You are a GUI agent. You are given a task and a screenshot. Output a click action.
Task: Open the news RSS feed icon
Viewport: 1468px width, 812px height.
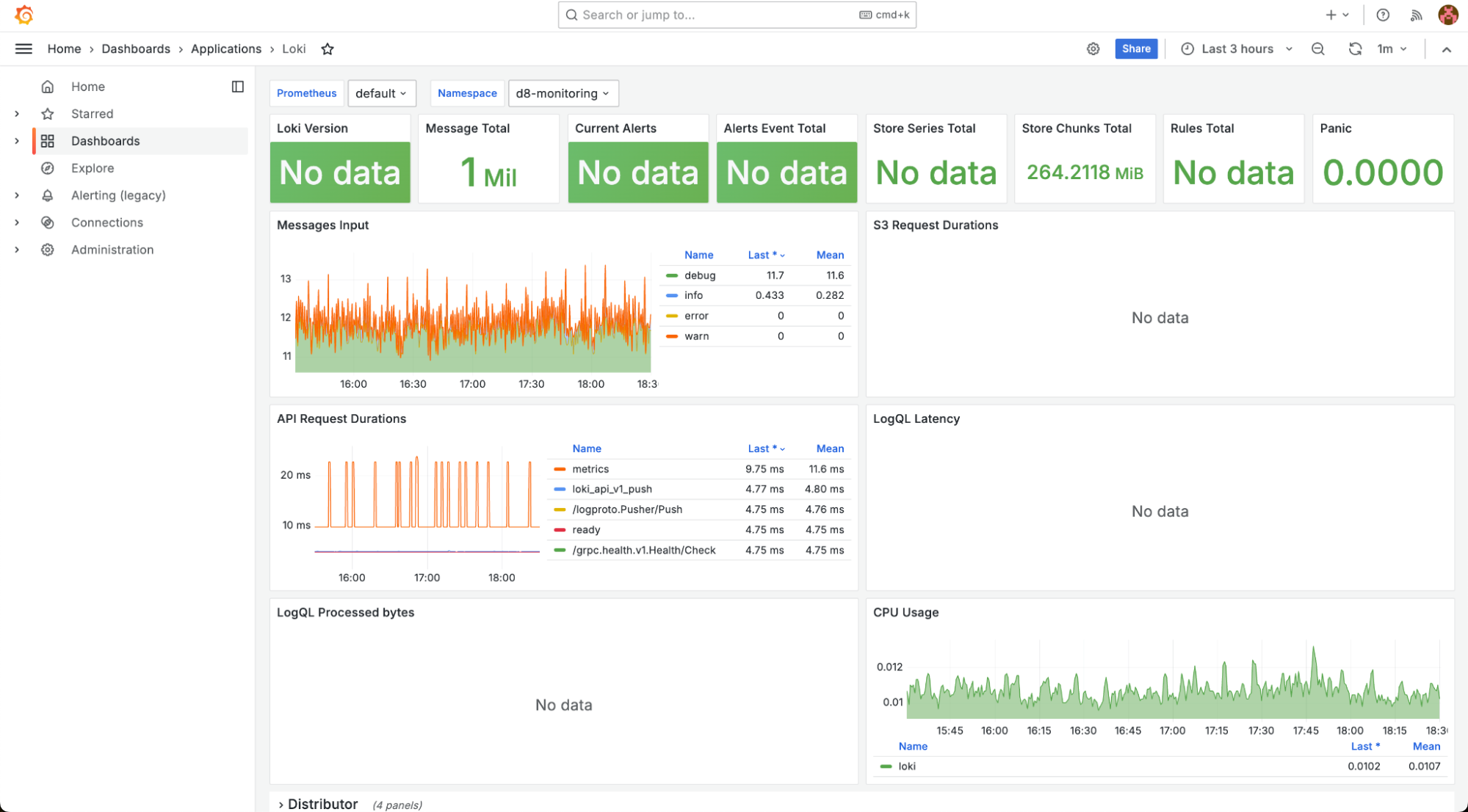(1416, 15)
